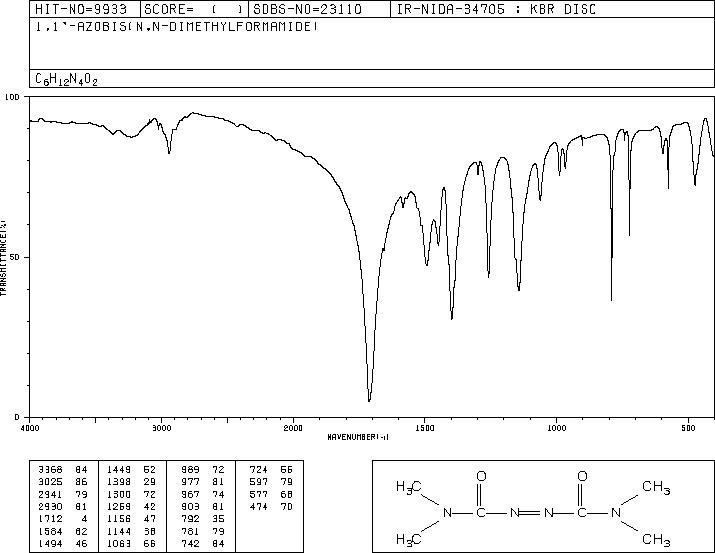Click the WAVENUMBER x-axis title

pyautogui.click(x=358, y=437)
